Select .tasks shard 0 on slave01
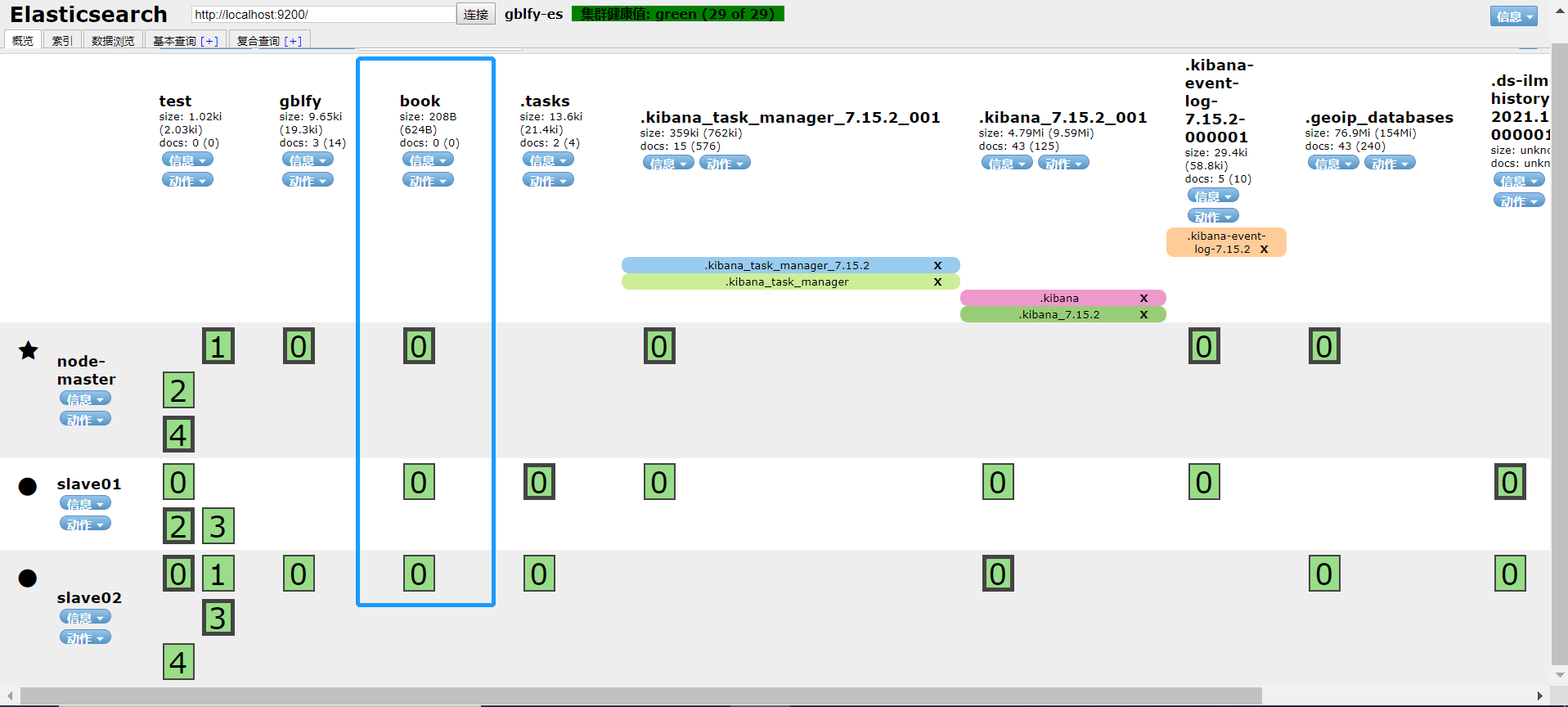The image size is (1568, 707). (x=539, y=482)
